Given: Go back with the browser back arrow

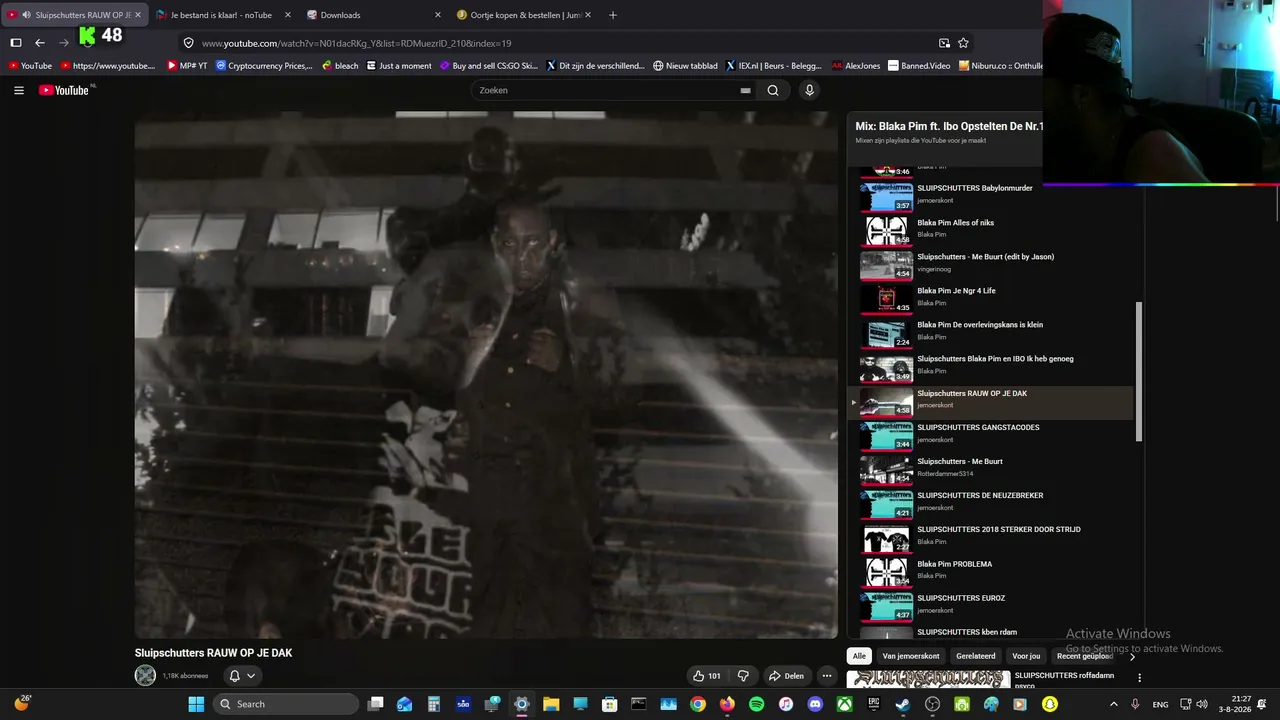Looking at the screenshot, I should click(40, 43).
